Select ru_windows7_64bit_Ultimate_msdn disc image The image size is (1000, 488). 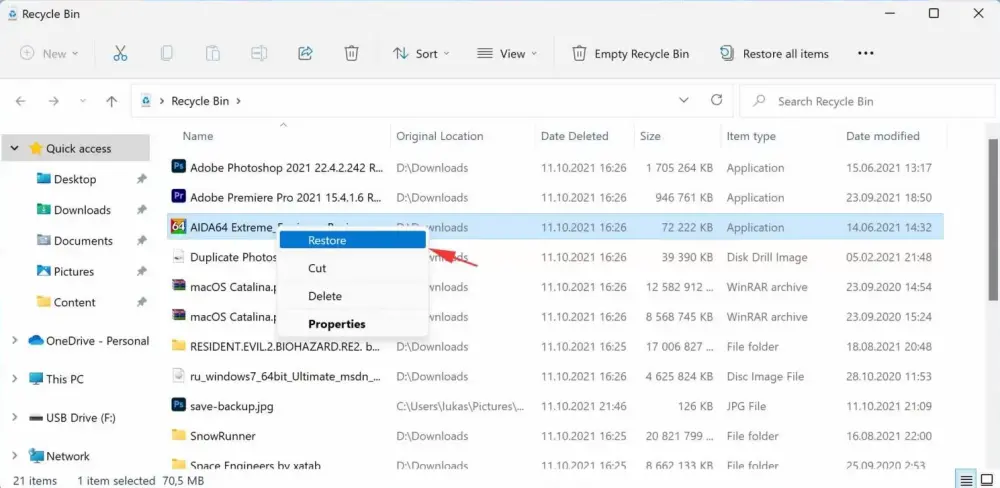555,376
